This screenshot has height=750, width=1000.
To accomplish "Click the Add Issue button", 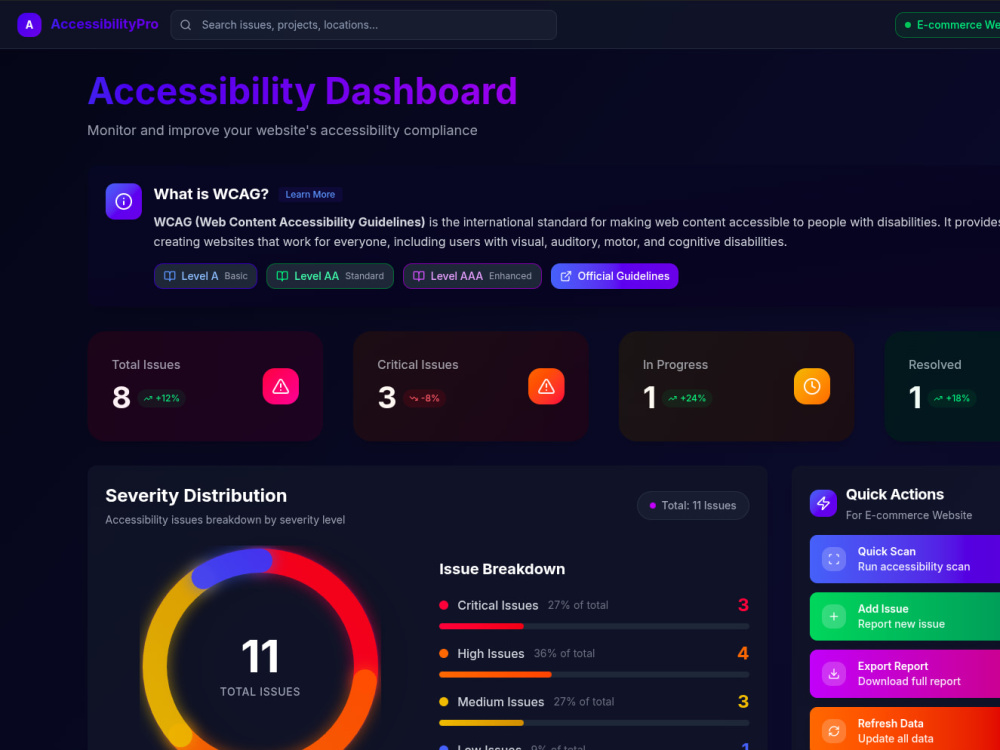I will 905,617.
